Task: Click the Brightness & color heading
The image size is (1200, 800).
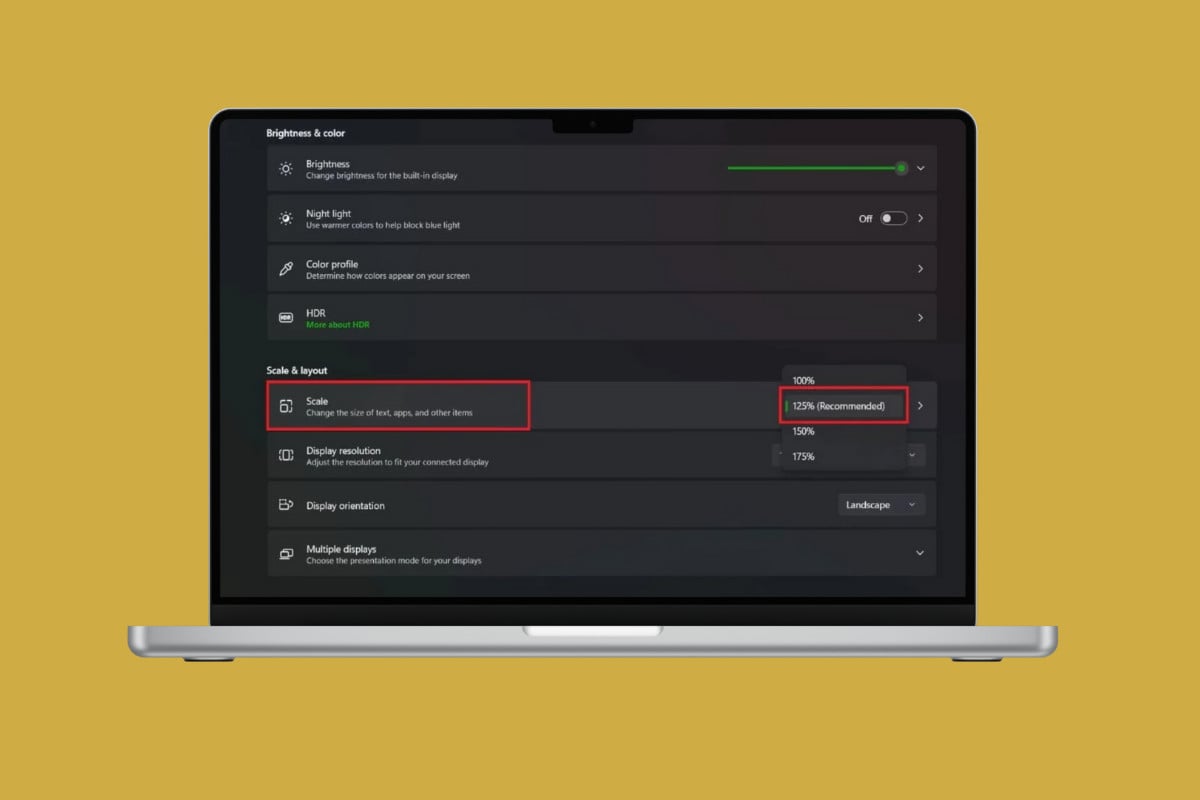Action: [306, 133]
